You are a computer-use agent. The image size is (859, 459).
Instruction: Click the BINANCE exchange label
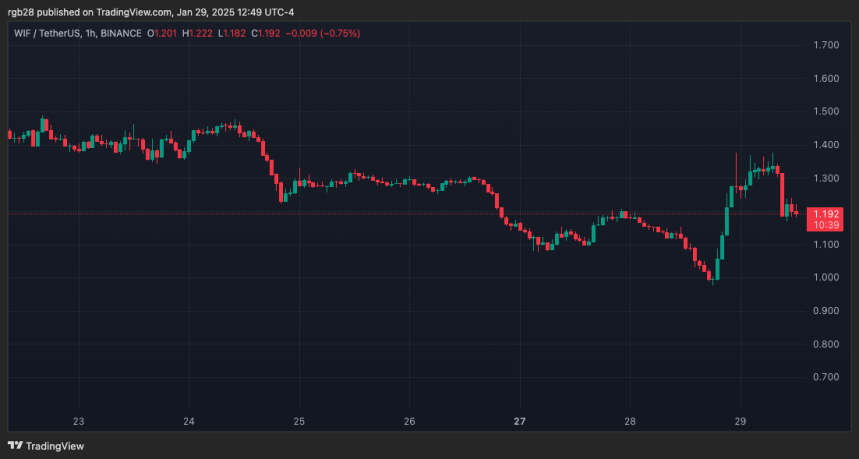123,33
